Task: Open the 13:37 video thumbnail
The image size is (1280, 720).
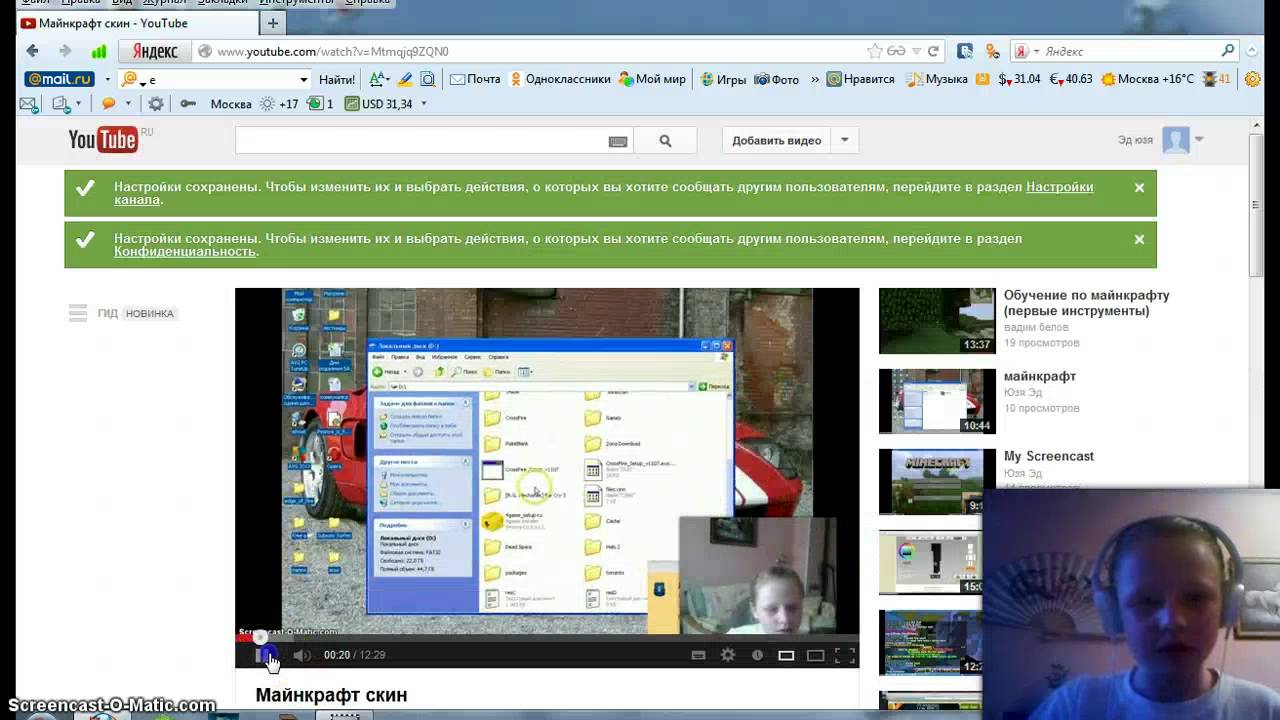Action: tap(937, 321)
